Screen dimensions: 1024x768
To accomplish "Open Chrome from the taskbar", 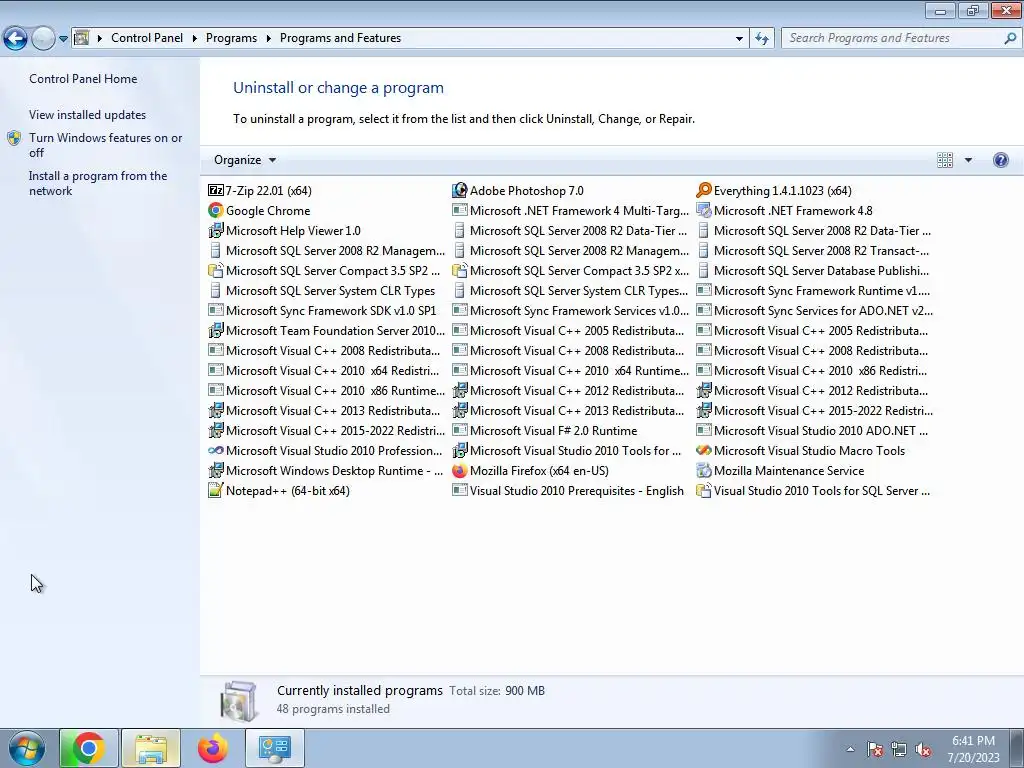I will coord(89,748).
